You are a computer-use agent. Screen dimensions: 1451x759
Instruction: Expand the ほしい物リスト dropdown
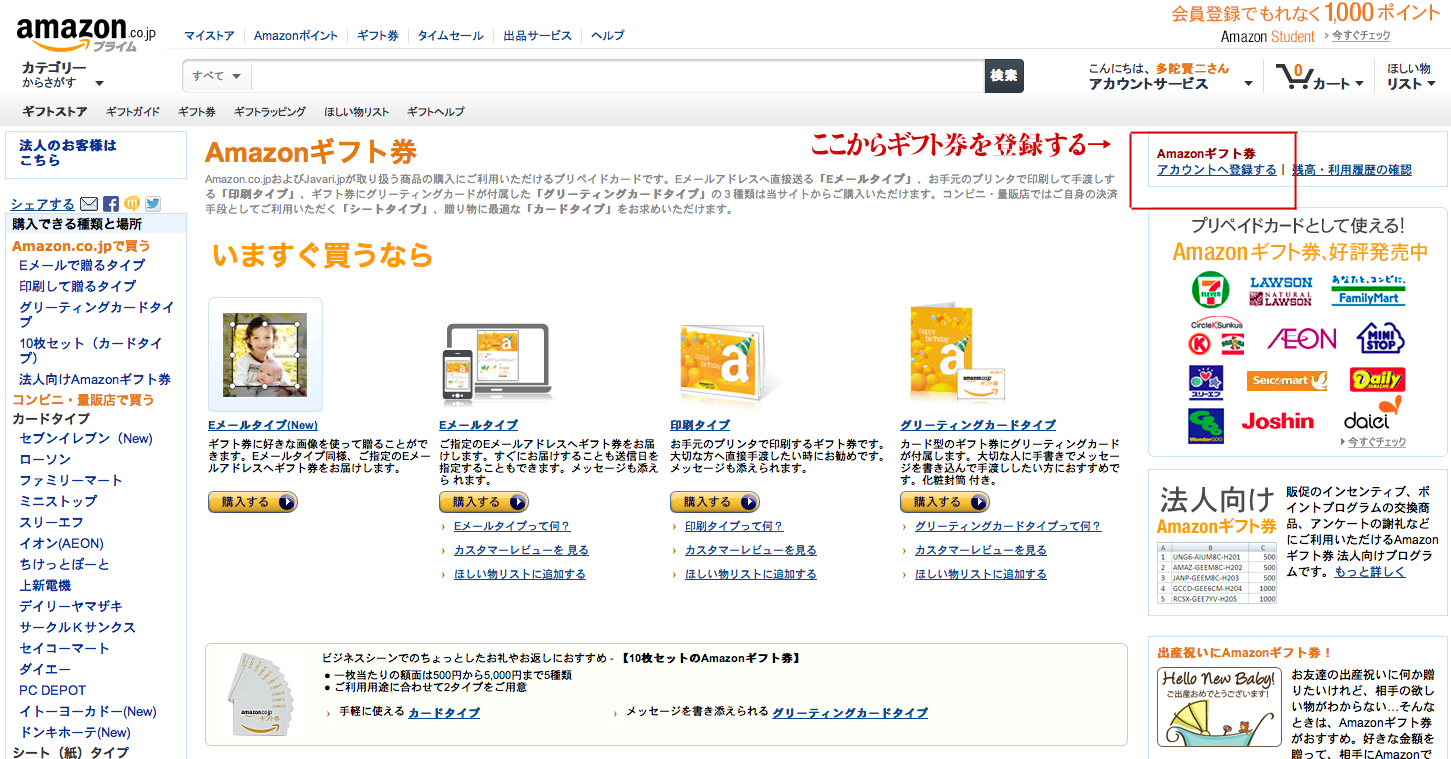point(1411,76)
